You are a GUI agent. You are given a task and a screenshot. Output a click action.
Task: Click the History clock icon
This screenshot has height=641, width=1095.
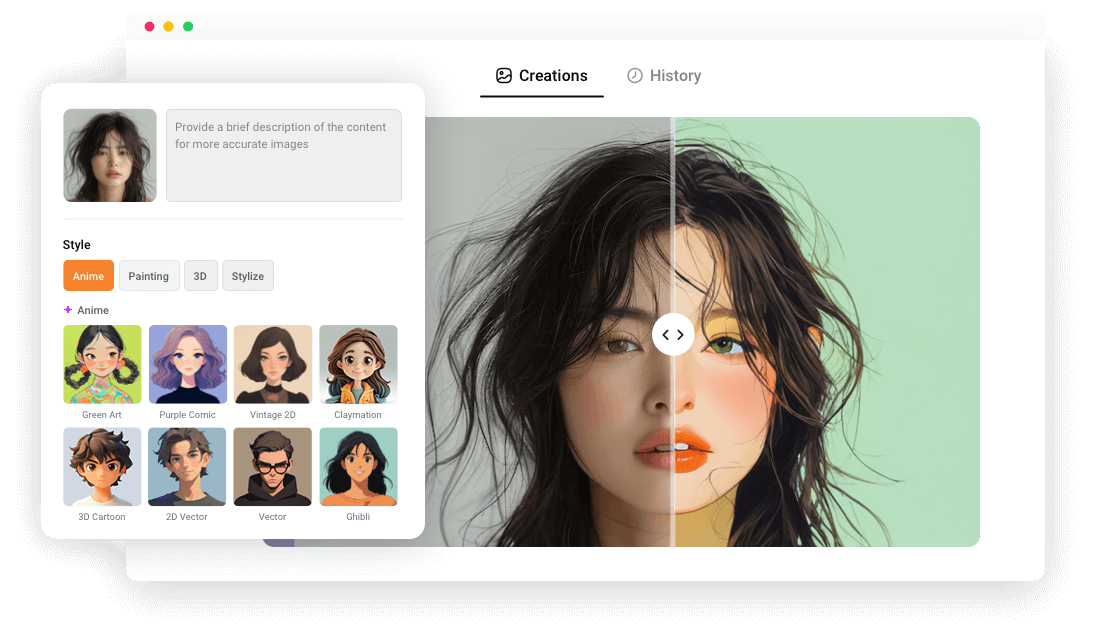tap(635, 75)
